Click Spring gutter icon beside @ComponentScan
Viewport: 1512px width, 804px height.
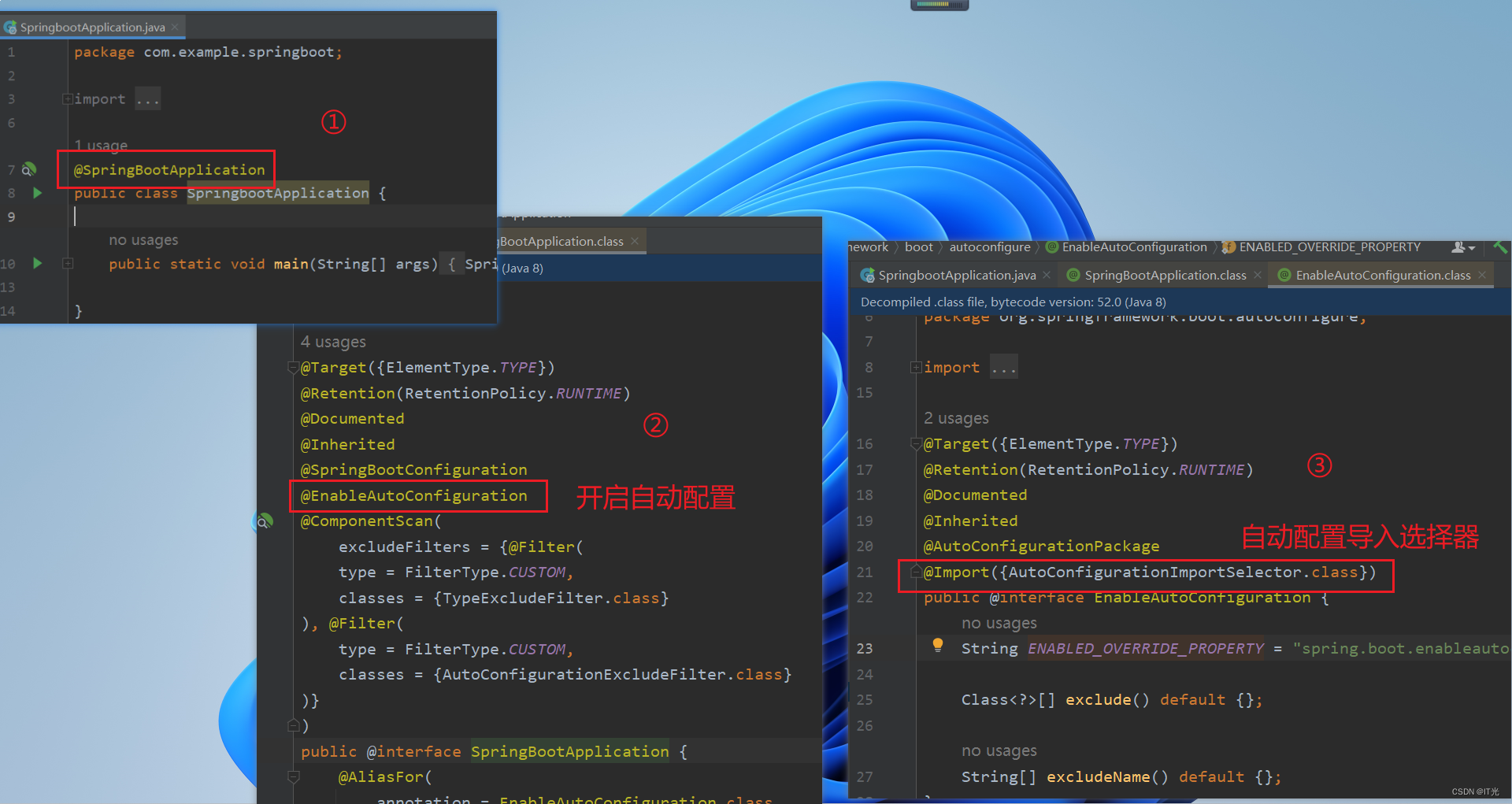click(x=264, y=521)
